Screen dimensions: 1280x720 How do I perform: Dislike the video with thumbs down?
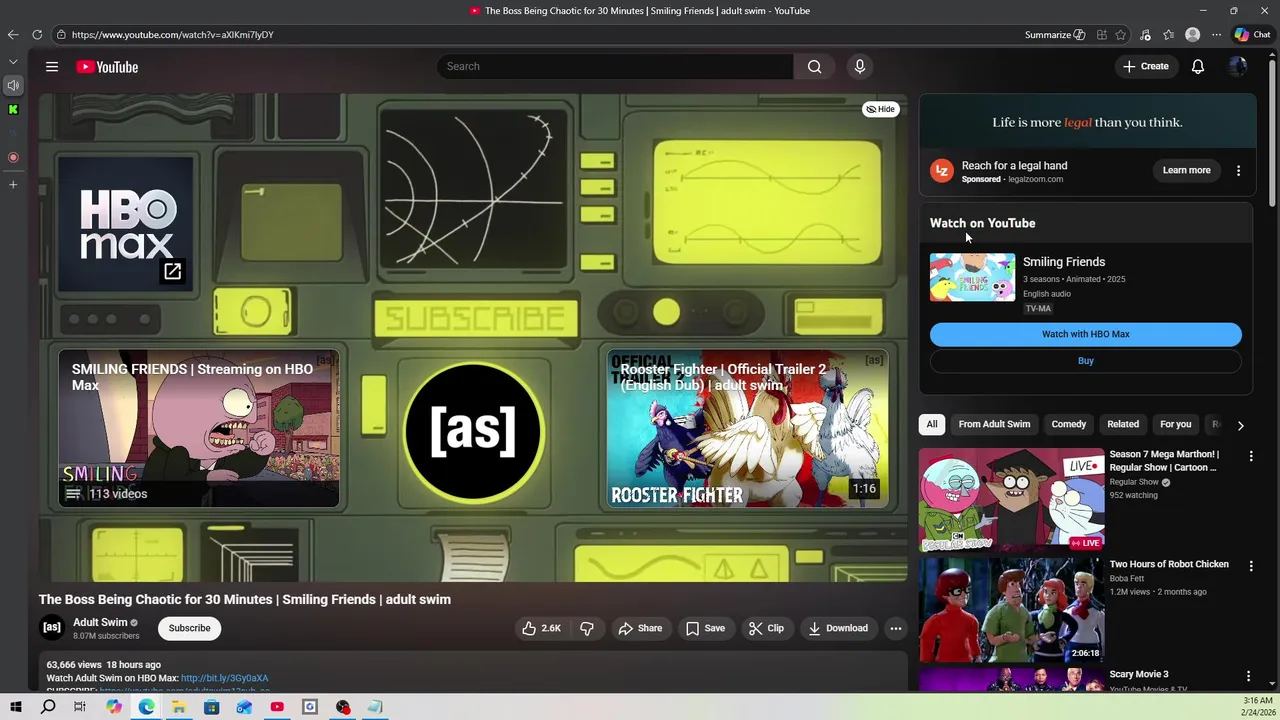click(587, 628)
